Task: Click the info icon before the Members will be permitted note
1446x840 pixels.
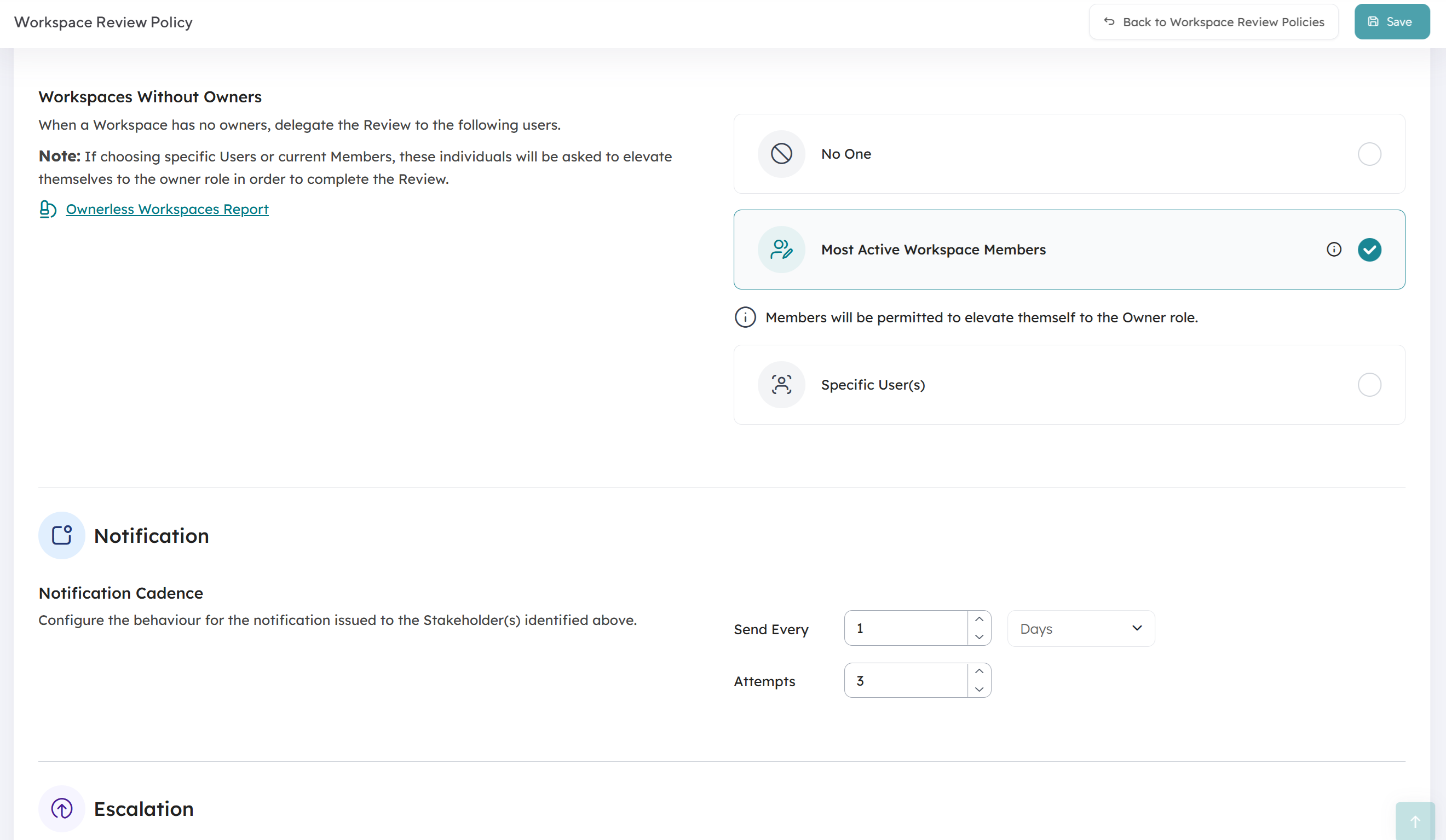Action: 745,317
